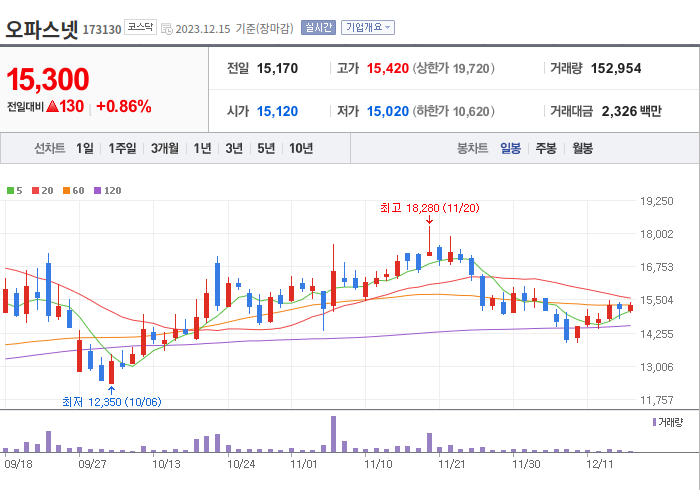This screenshot has width=700, height=490.
Task: Show the 3년 line chart
Action: coord(234,148)
